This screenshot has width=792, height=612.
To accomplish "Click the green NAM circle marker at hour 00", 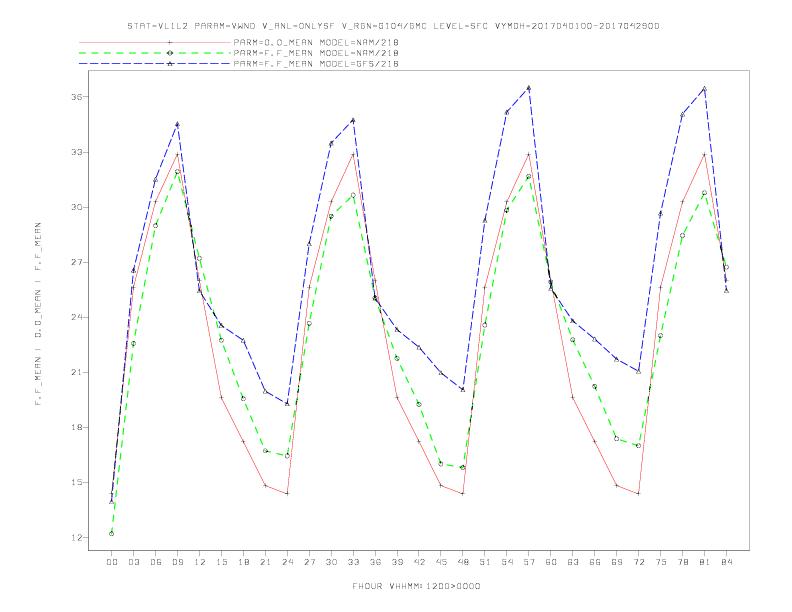I will pyautogui.click(x=112, y=534).
